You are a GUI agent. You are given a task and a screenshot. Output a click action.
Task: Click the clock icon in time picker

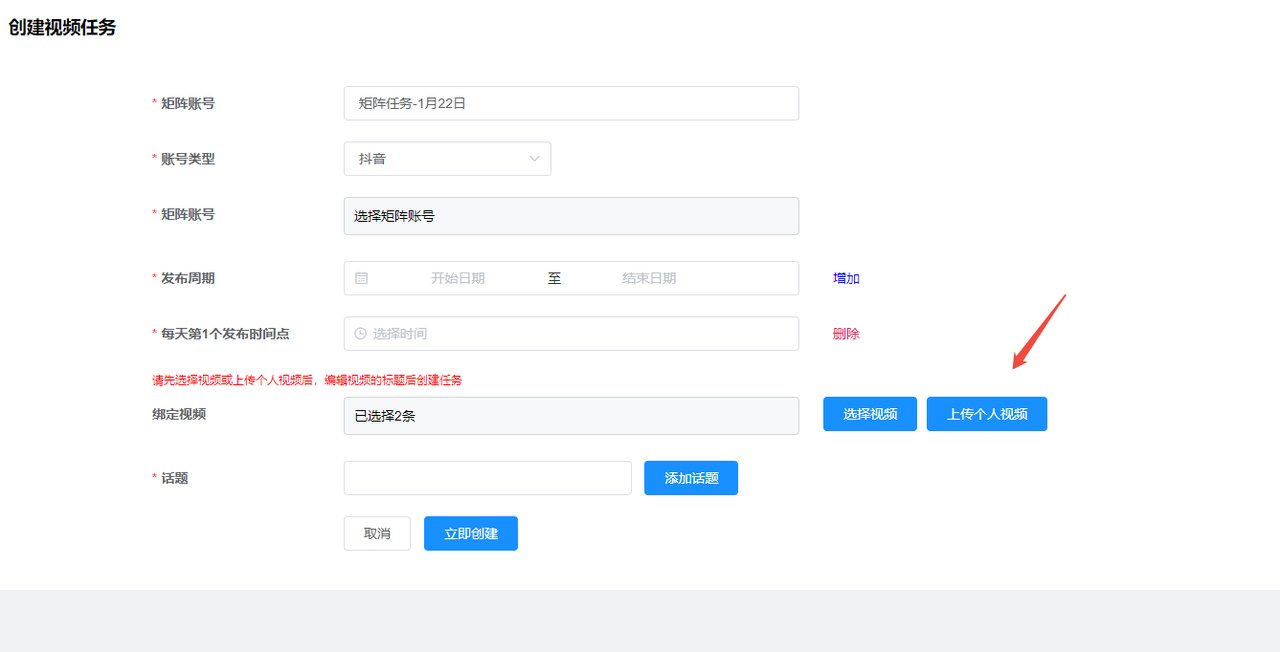(x=360, y=334)
